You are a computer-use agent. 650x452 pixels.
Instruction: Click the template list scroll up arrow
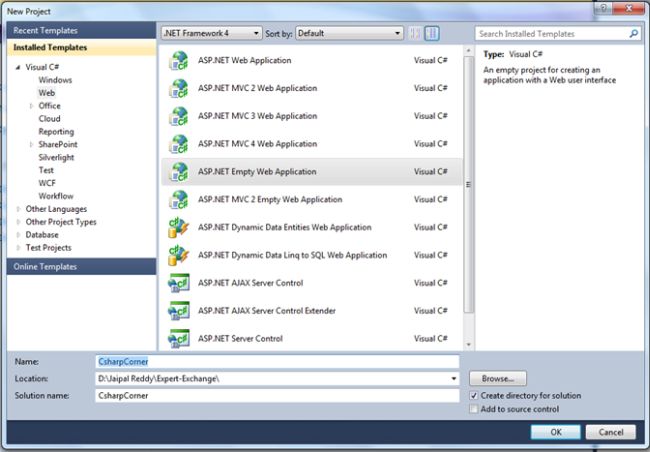click(x=468, y=51)
